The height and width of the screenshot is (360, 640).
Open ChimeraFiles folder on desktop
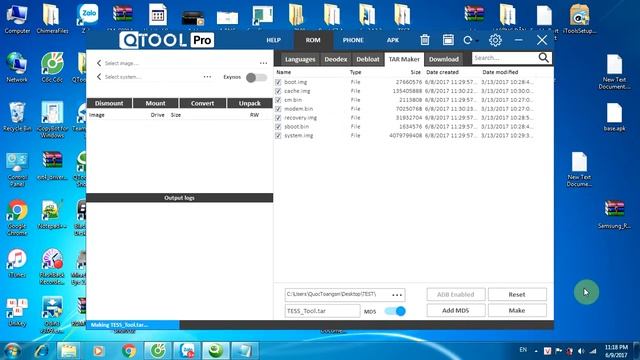(x=52, y=18)
